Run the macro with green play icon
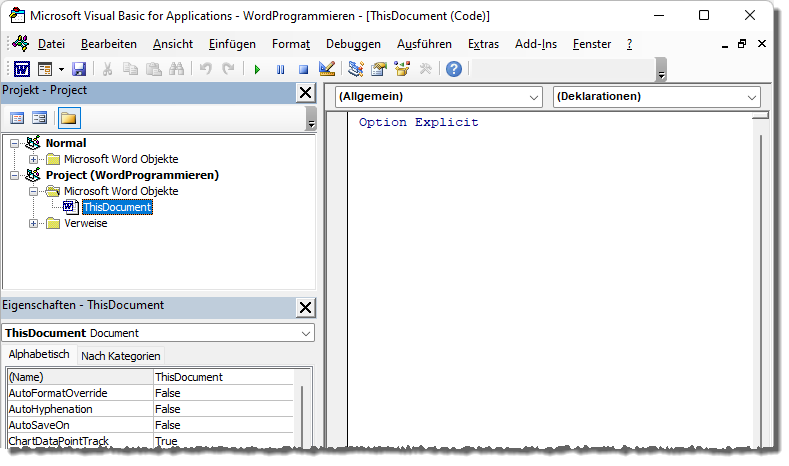789x466 pixels. point(257,69)
